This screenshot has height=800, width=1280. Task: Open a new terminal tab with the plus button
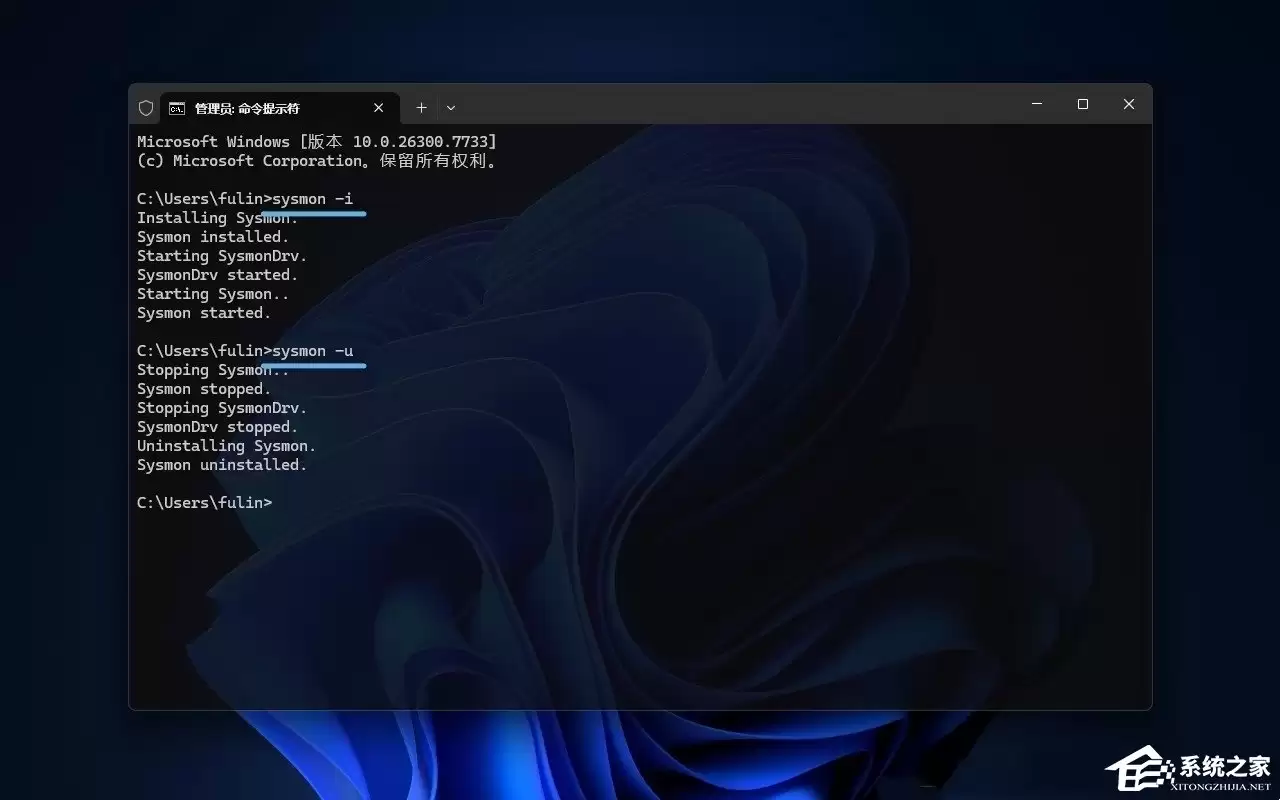(421, 107)
